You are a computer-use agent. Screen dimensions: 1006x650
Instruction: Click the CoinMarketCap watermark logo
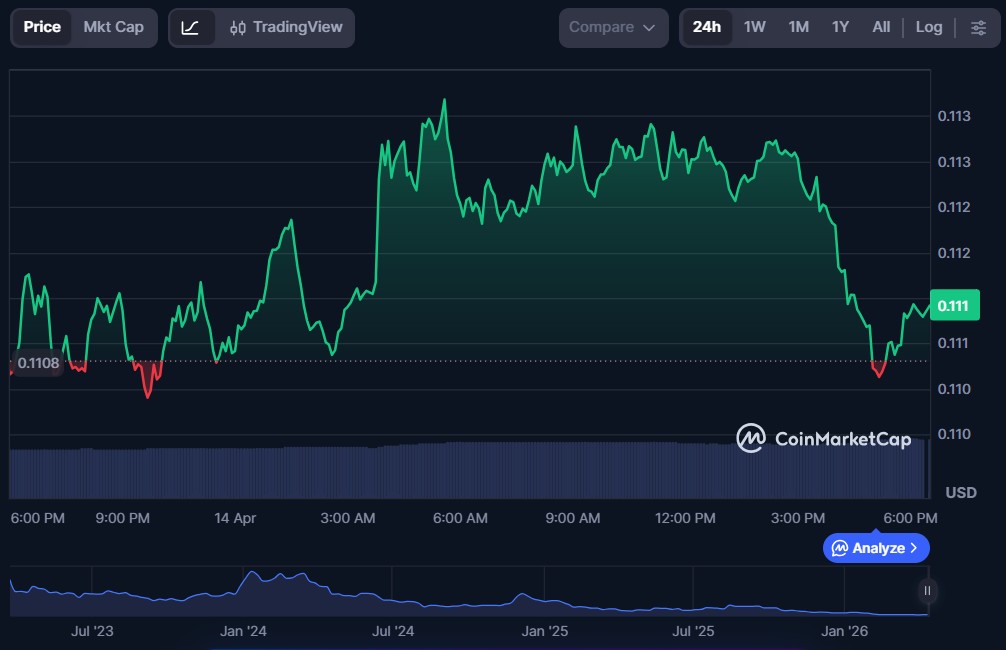point(824,438)
